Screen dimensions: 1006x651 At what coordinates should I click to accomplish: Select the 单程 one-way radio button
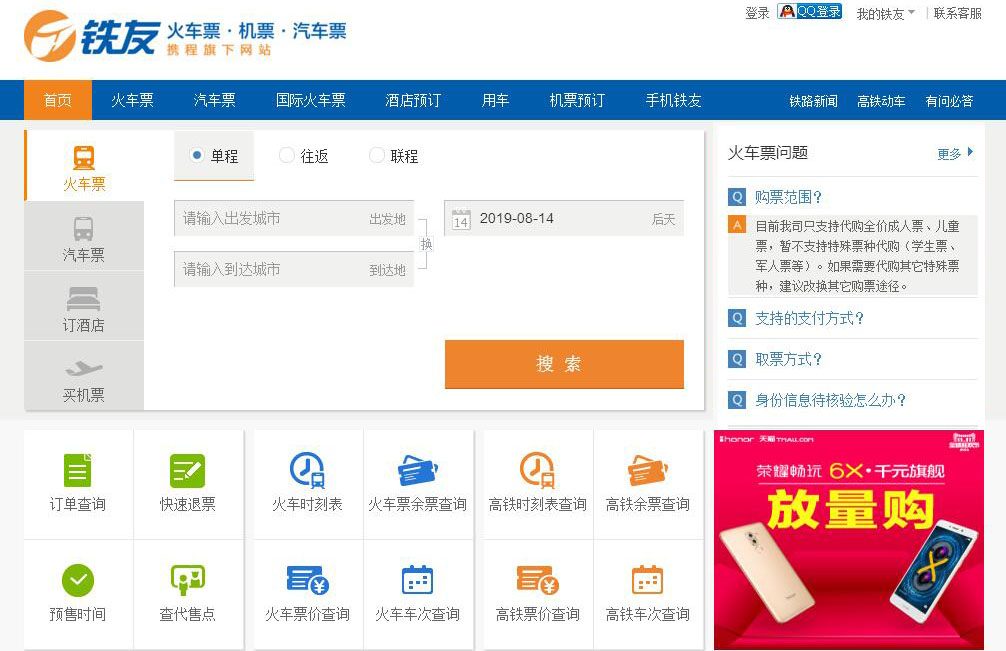click(197, 156)
